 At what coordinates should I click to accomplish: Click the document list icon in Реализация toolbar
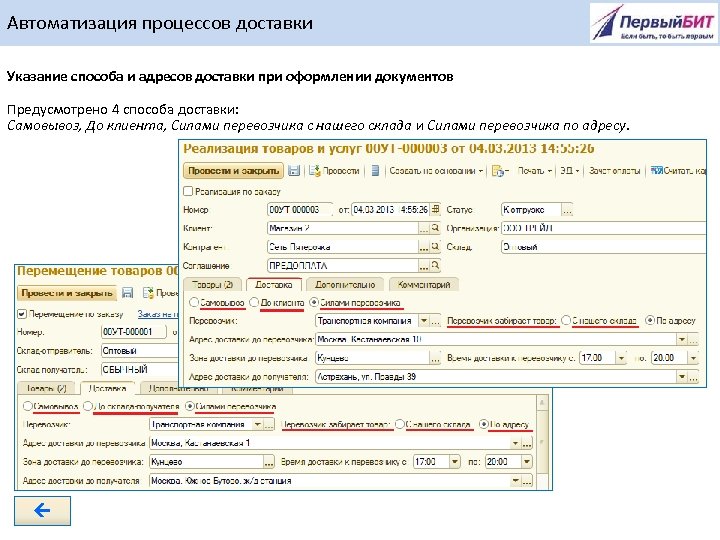[x=375, y=171]
